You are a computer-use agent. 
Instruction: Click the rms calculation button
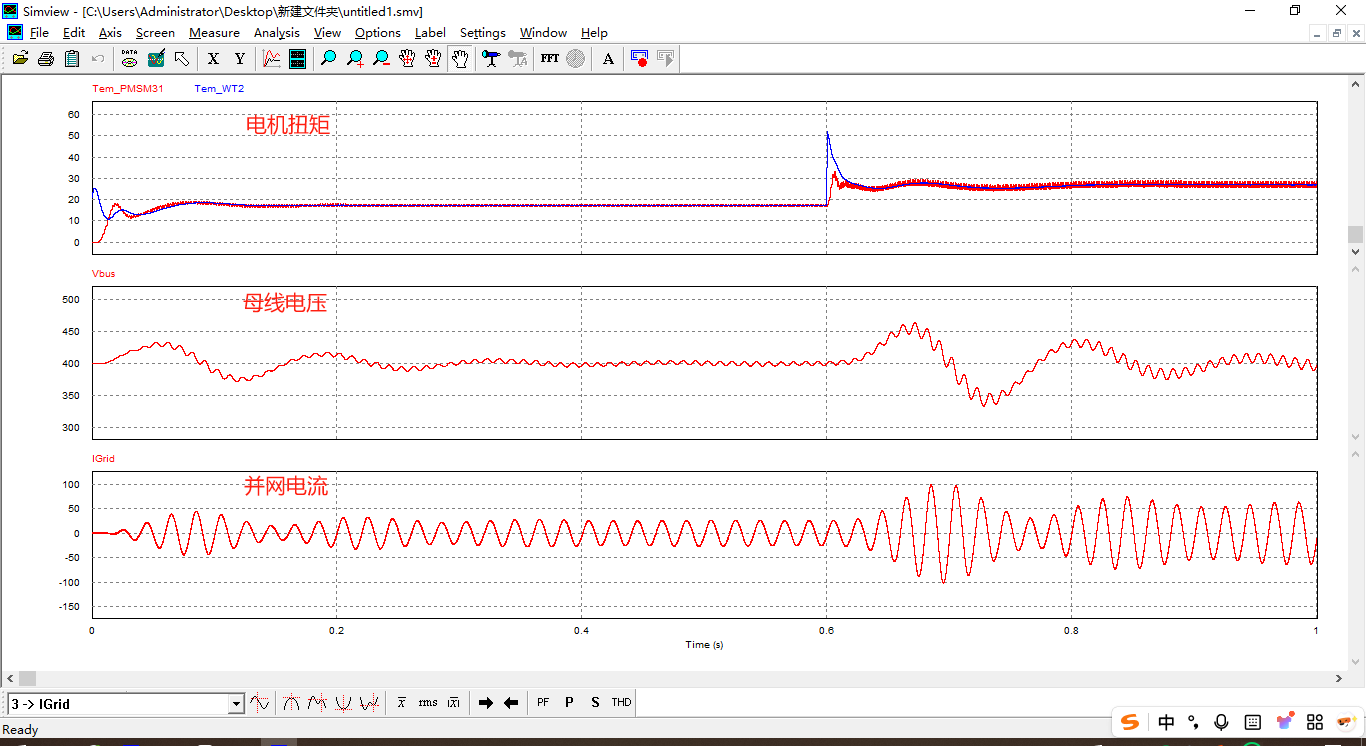(x=428, y=703)
